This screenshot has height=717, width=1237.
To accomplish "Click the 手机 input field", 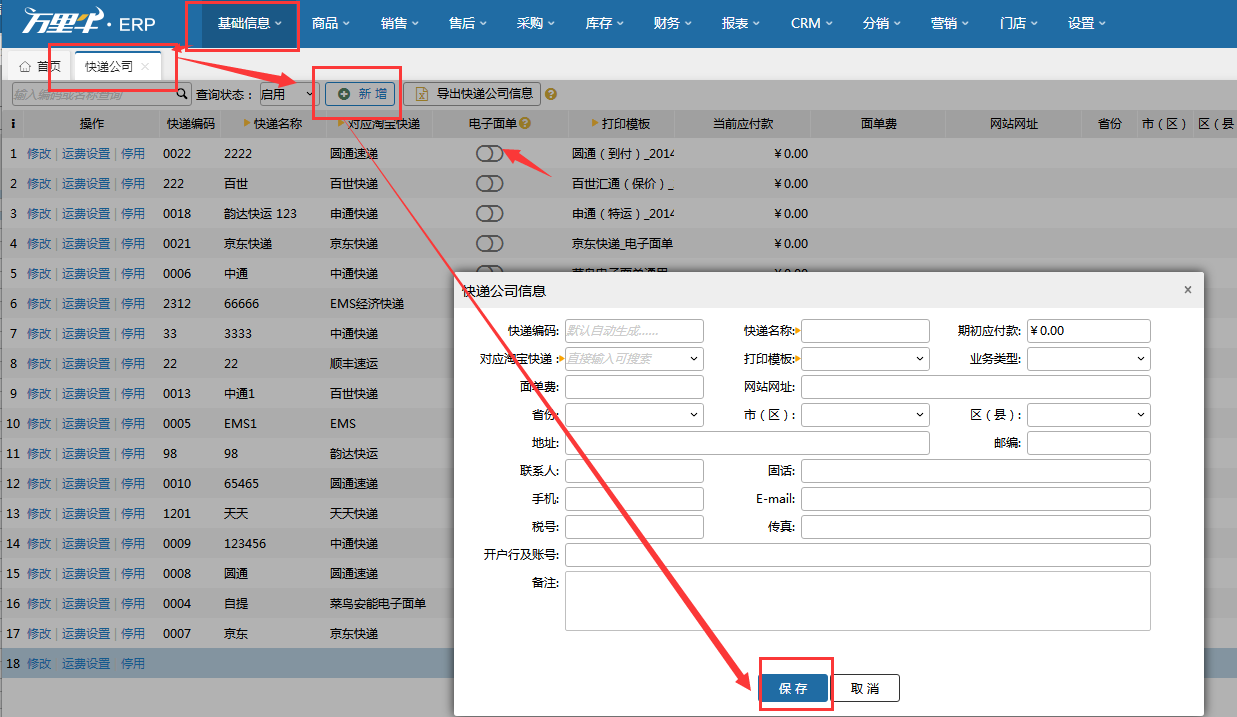I will pyautogui.click(x=634, y=498).
